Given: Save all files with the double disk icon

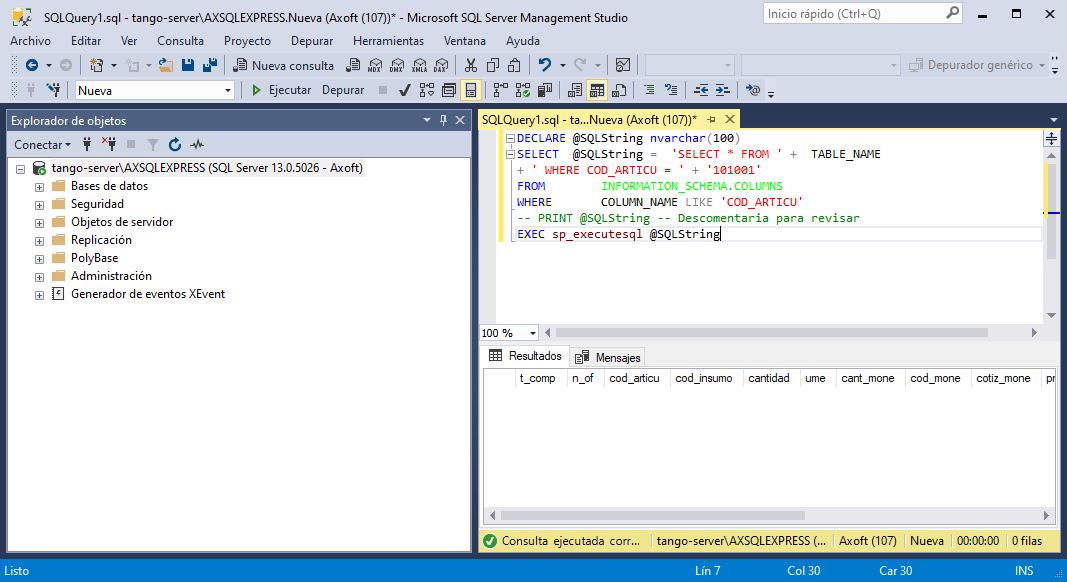Looking at the screenshot, I should click(210, 65).
